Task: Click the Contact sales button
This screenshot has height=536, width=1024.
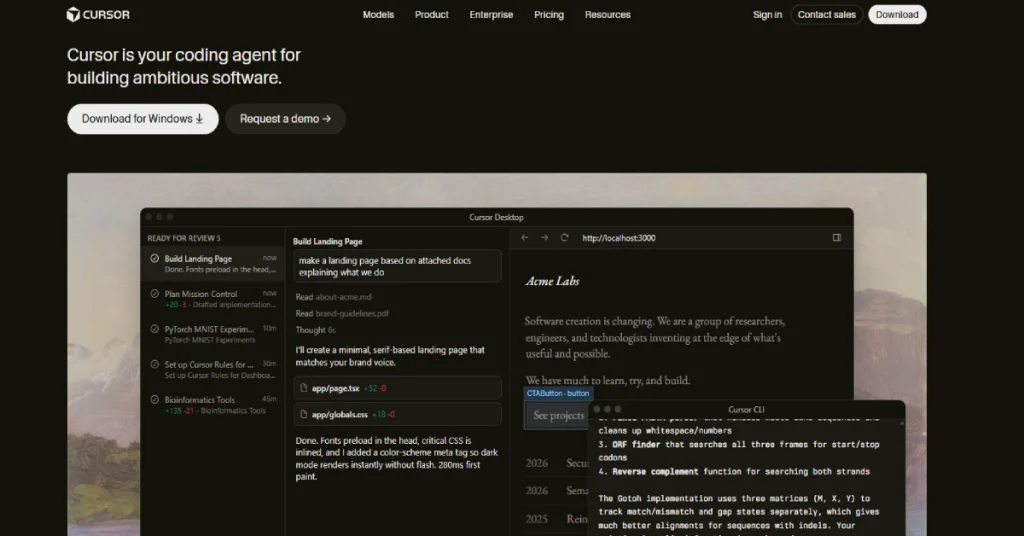Action: 826,14
